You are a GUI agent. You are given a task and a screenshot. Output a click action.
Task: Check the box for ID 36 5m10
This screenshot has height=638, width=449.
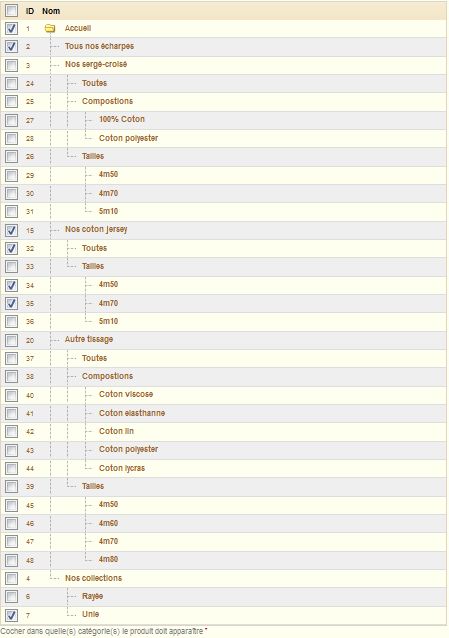(11, 321)
